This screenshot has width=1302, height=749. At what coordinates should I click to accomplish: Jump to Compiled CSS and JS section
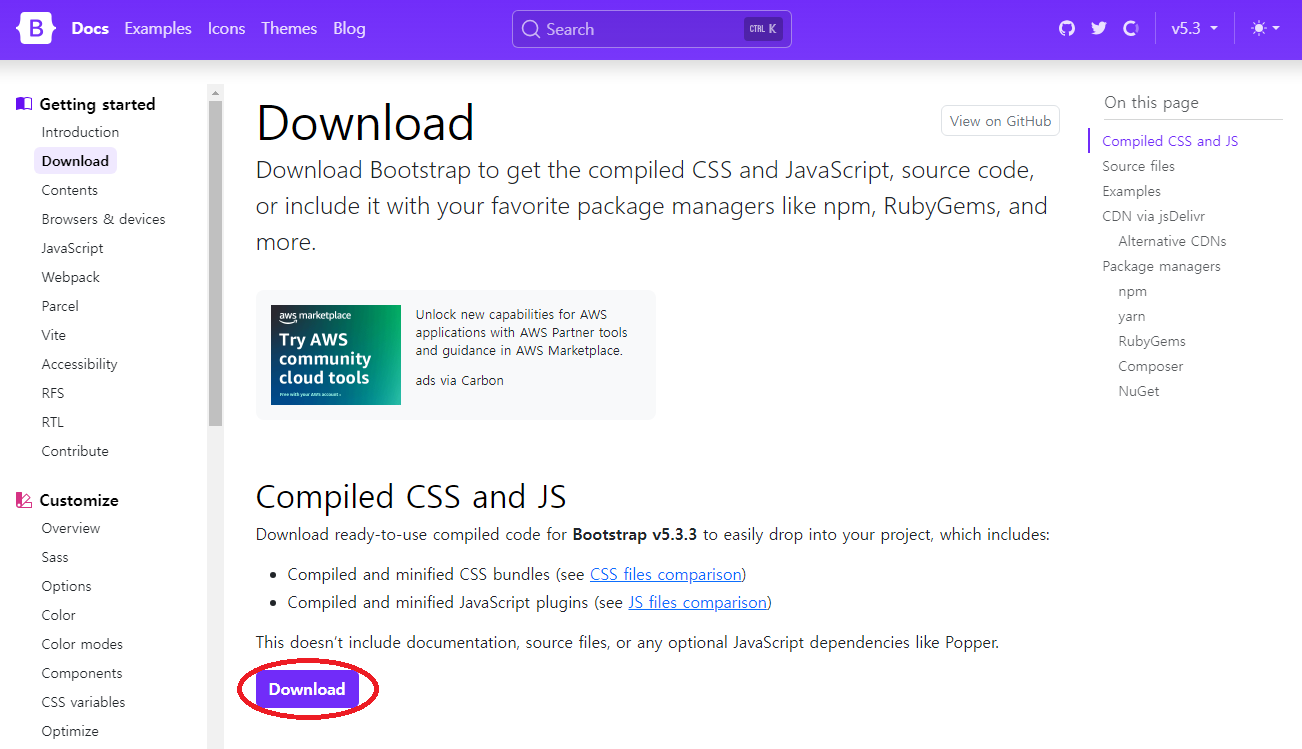1170,141
